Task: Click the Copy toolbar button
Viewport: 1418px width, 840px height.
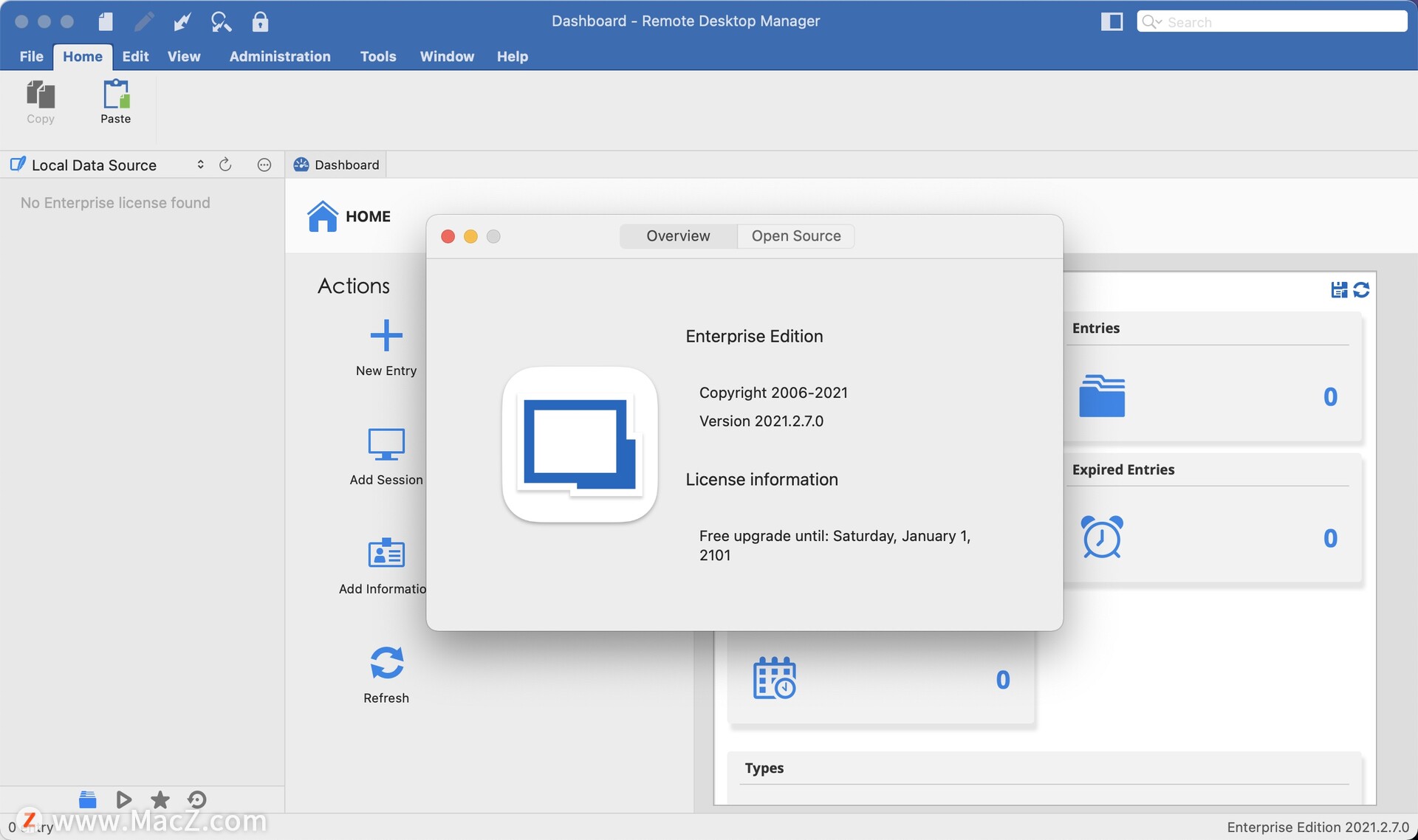Action: 40,99
